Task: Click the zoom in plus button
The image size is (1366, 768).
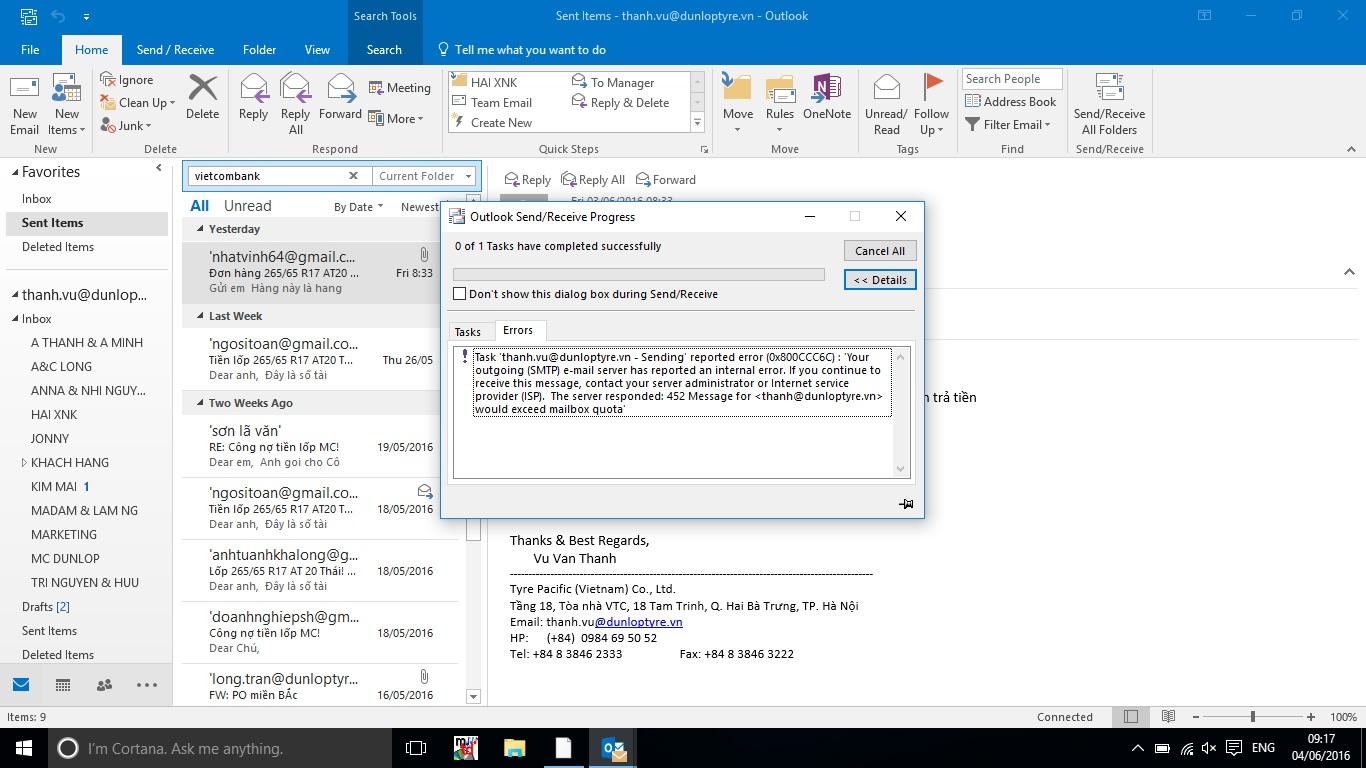Action: pyautogui.click(x=1311, y=717)
